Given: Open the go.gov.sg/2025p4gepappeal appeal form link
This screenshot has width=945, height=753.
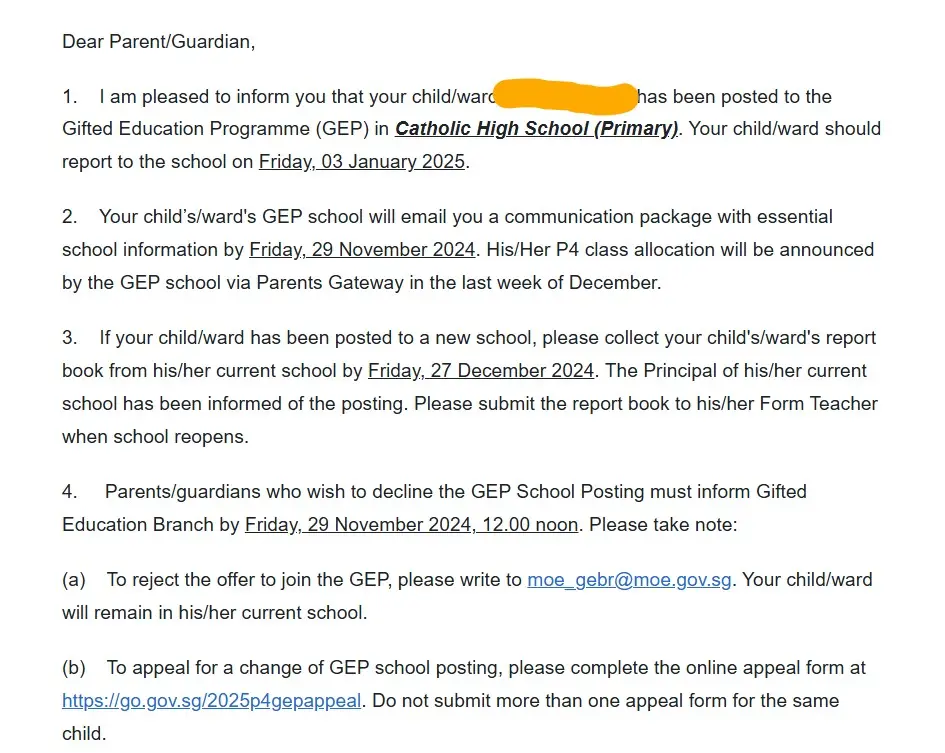Looking at the screenshot, I should coord(211,701).
